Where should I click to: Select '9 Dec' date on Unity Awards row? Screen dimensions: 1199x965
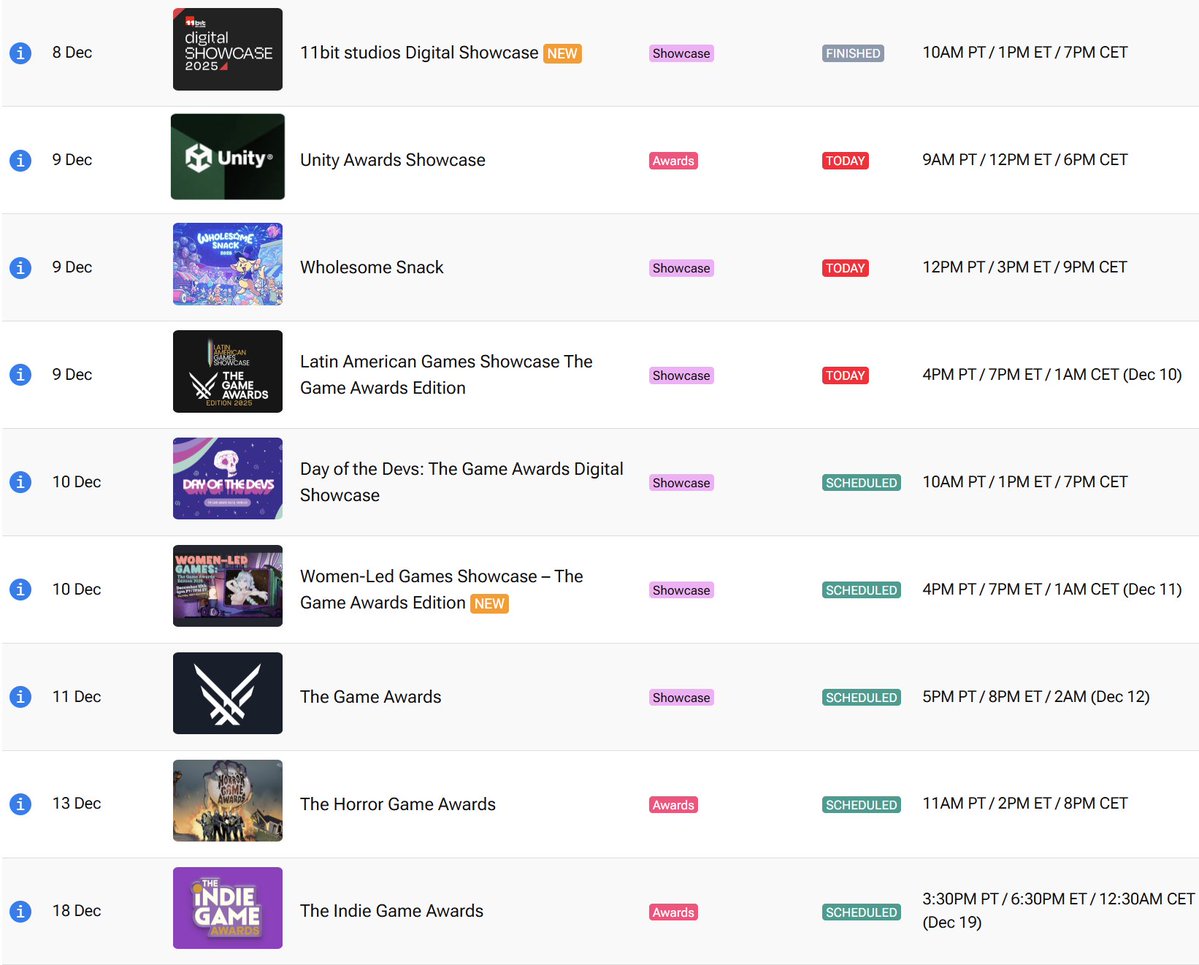click(x=72, y=160)
